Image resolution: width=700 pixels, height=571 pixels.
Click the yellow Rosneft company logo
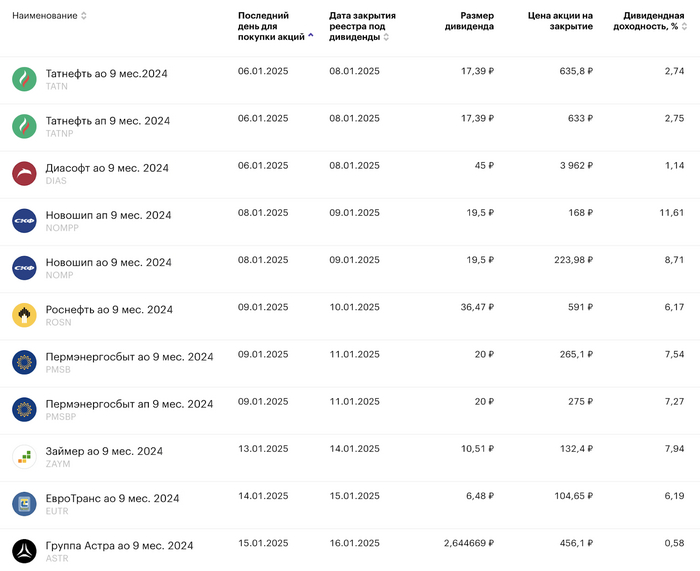24,315
